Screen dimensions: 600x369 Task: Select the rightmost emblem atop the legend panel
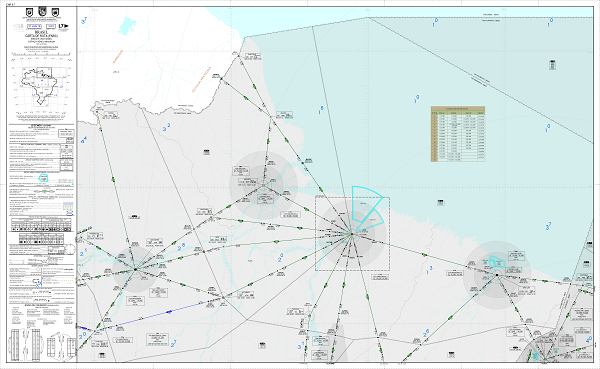[x=55, y=12]
